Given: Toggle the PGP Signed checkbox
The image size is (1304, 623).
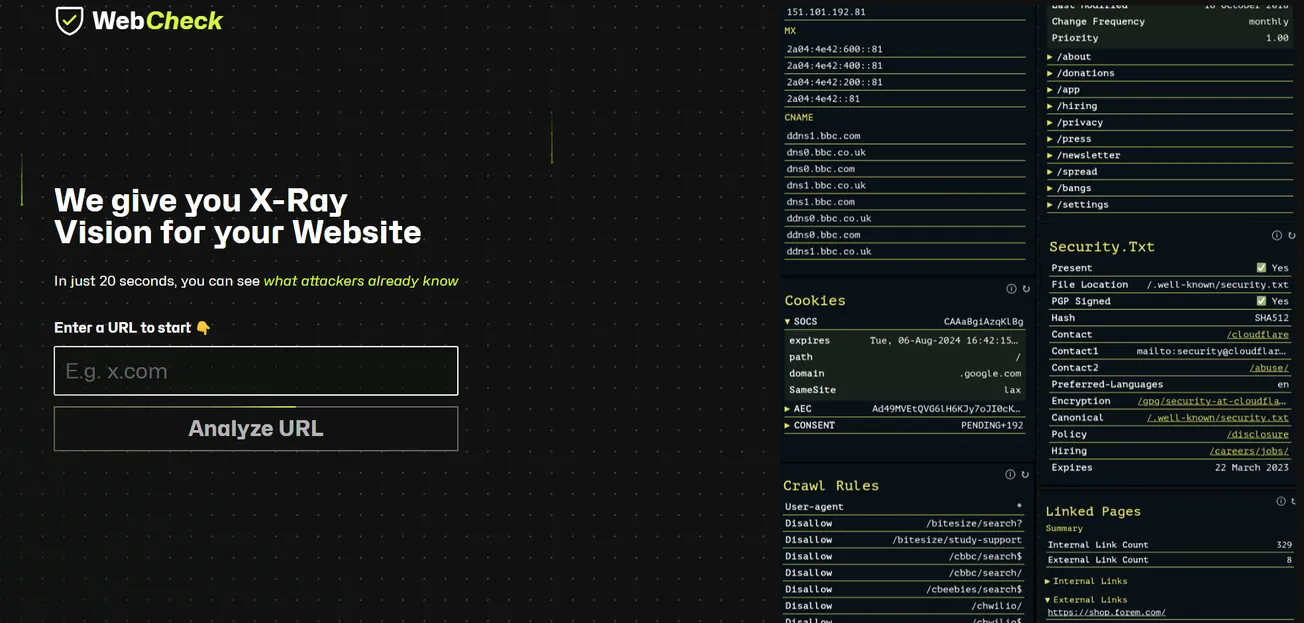Looking at the screenshot, I should click(x=1261, y=301).
